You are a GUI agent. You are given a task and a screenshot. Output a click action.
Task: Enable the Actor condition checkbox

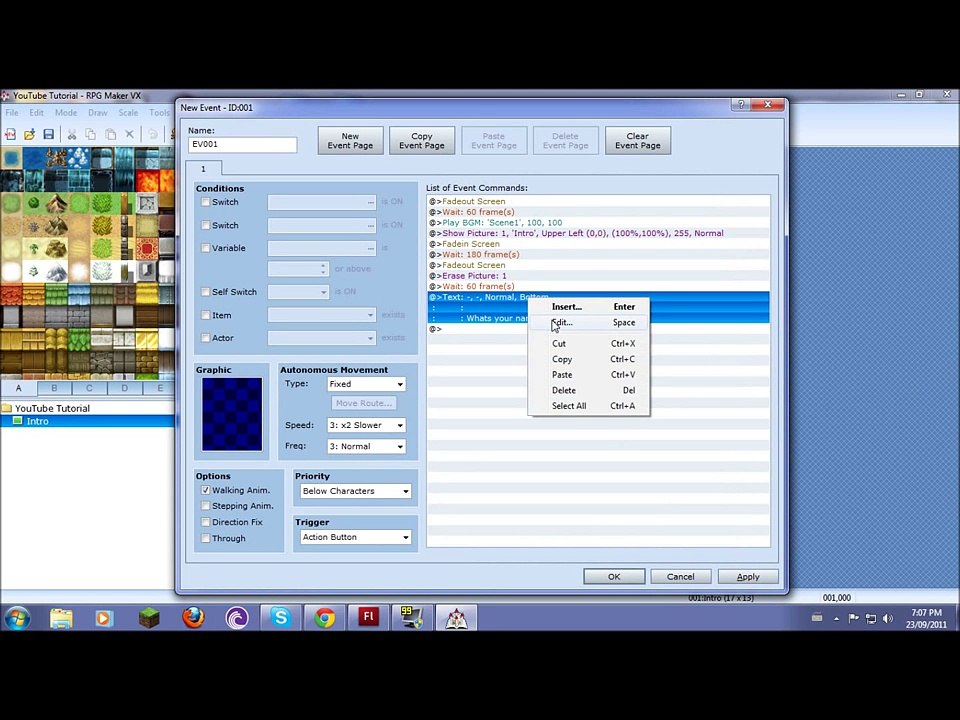click(206, 338)
